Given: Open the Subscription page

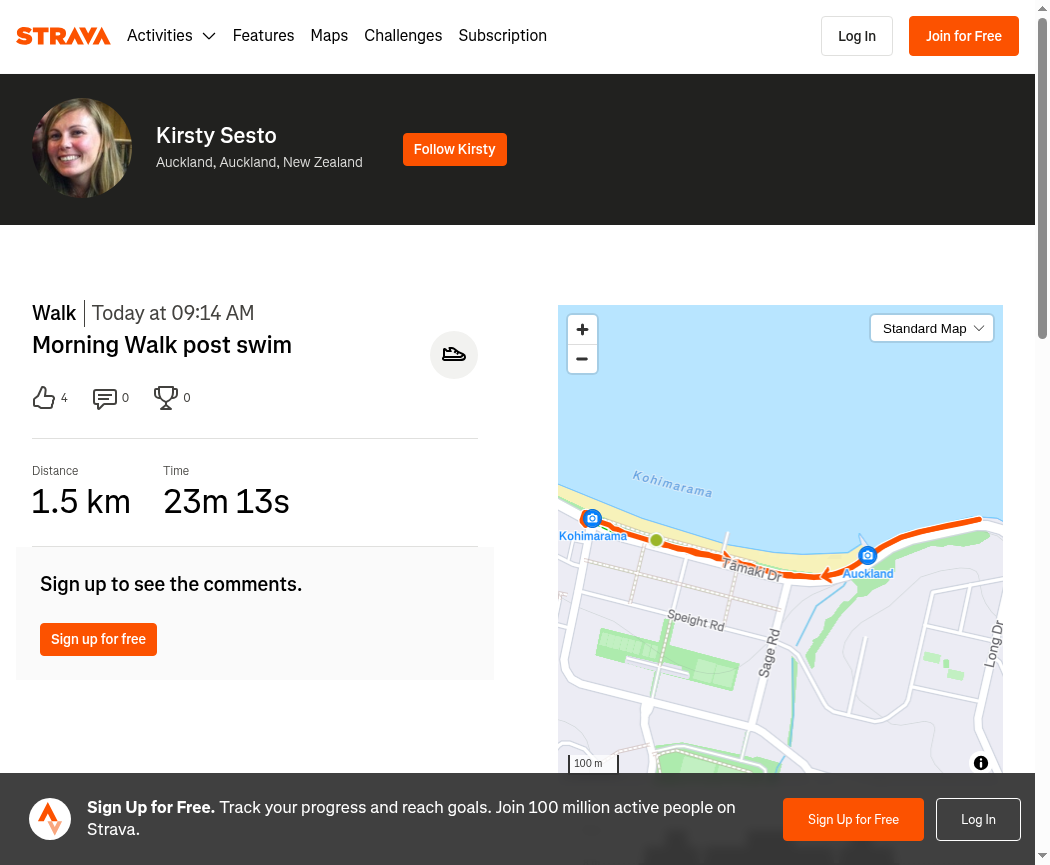Looking at the screenshot, I should (502, 35).
